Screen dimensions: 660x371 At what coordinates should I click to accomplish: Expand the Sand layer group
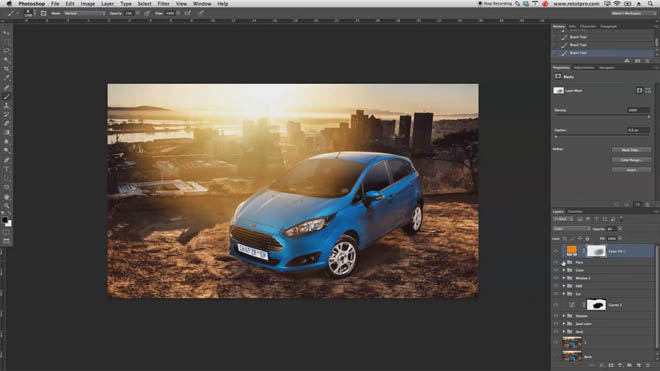[x=564, y=332]
